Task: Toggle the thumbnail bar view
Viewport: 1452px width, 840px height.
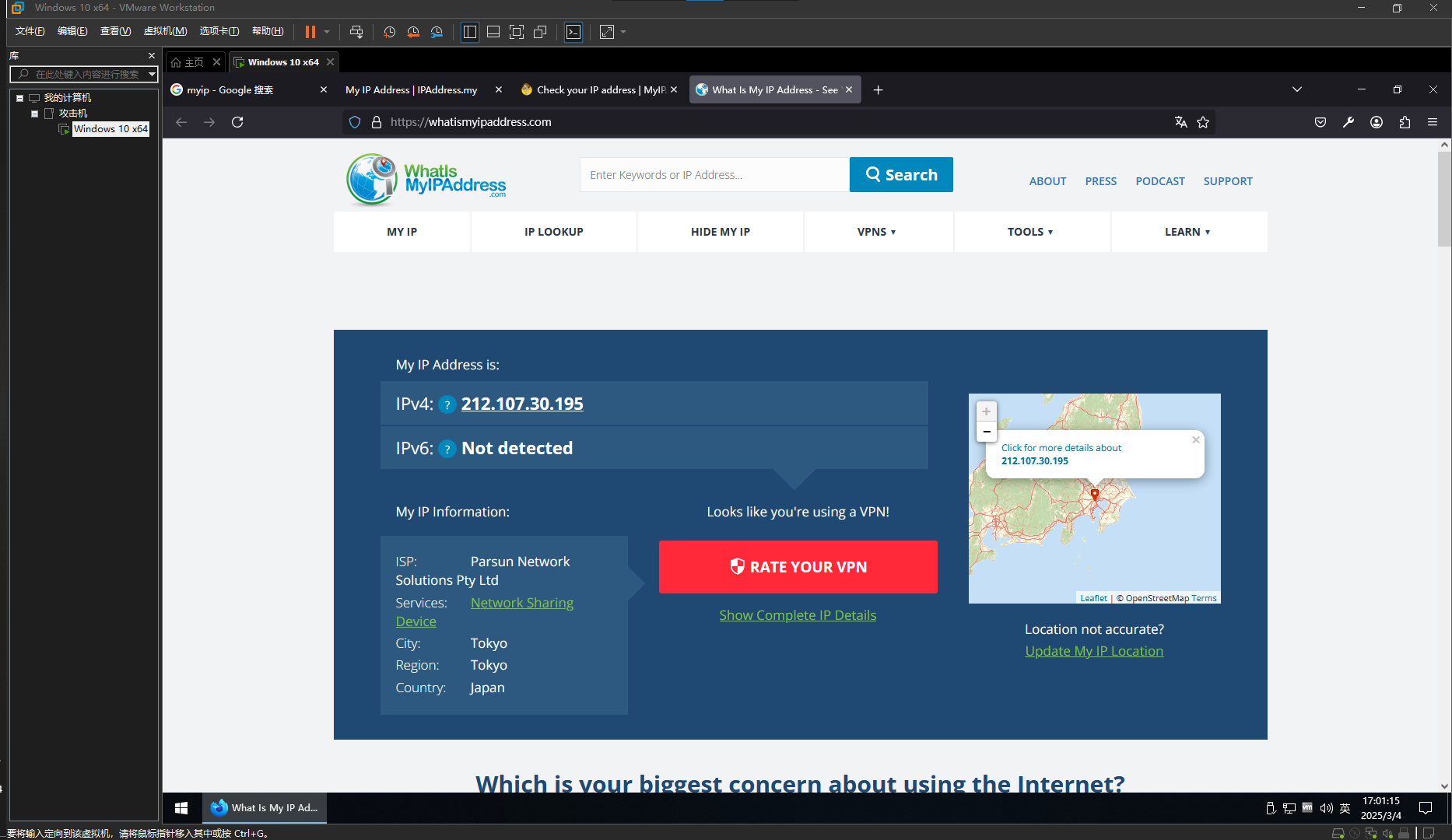Action: coord(493,32)
